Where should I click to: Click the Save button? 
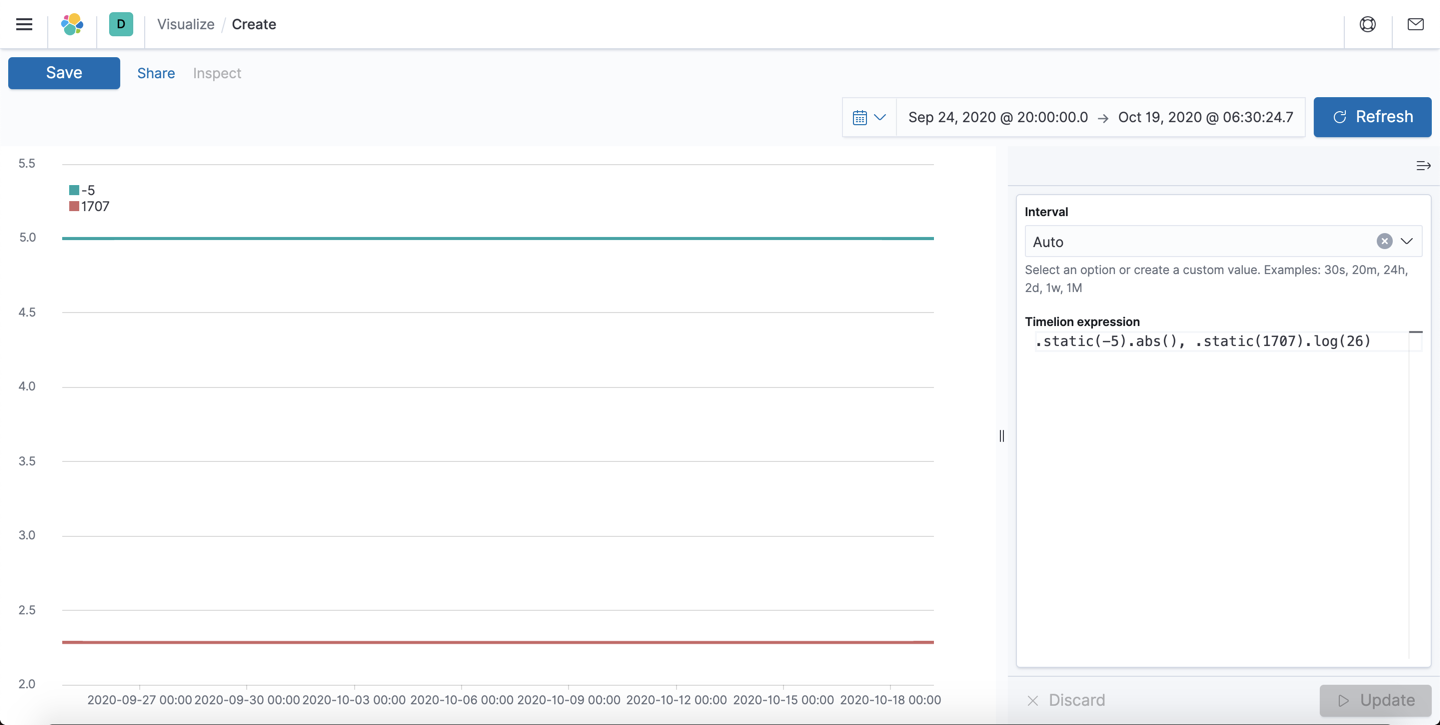tap(63, 72)
